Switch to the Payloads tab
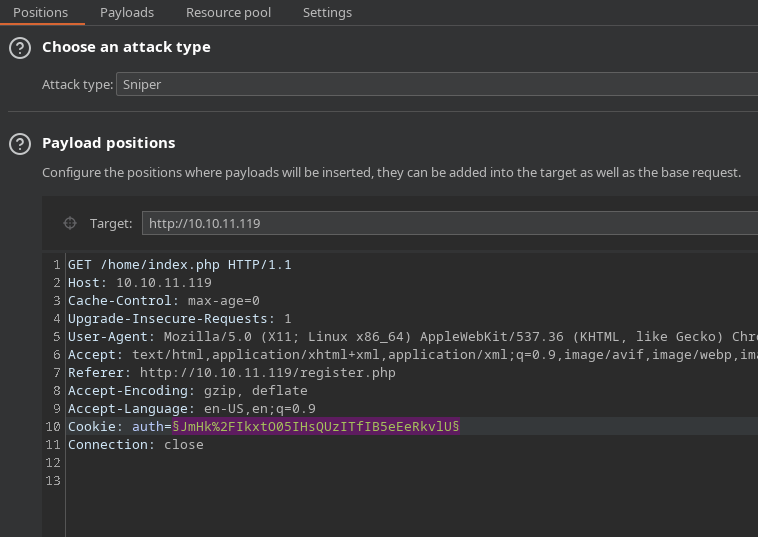Image resolution: width=758 pixels, height=537 pixels. pos(127,13)
